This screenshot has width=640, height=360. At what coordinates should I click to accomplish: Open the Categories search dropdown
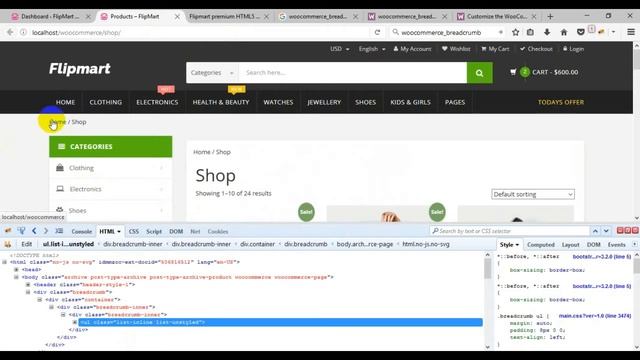[212, 73]
